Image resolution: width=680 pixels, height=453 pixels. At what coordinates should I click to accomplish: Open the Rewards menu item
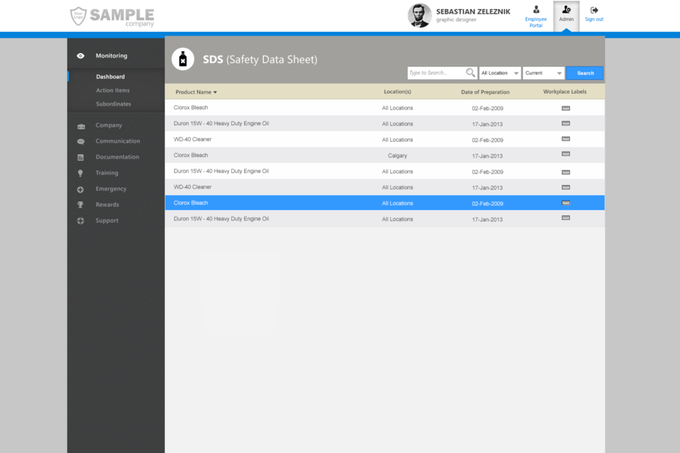pos(107,205)
